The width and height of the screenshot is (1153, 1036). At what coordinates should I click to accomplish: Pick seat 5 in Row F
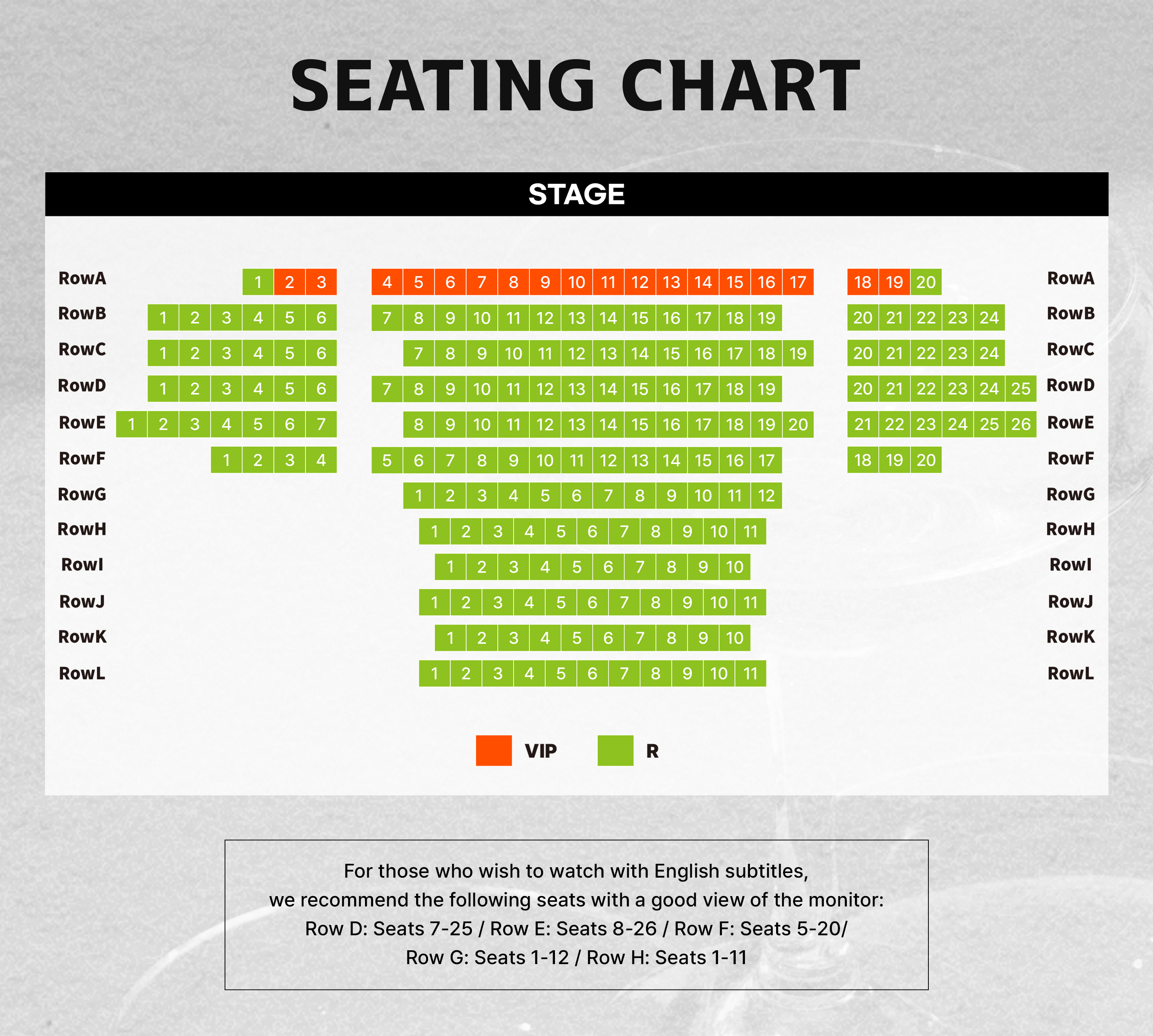387,460
